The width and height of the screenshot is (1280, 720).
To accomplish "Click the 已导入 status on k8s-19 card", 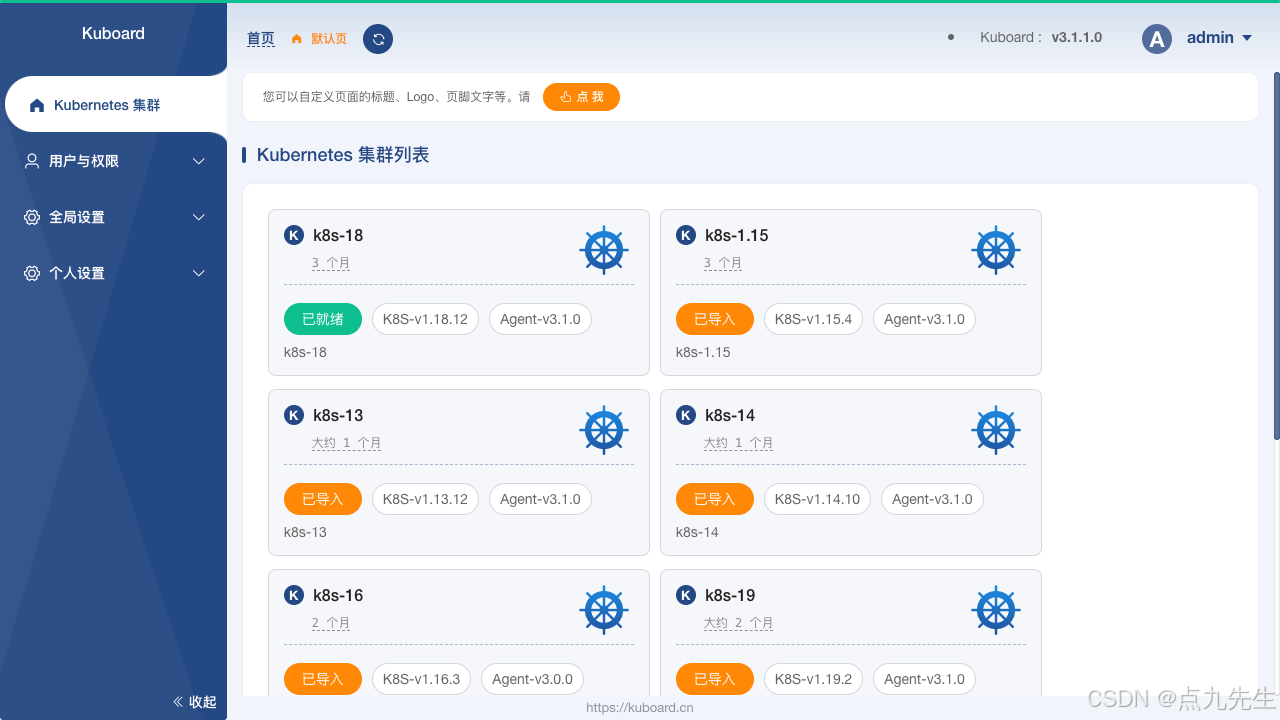I will (715, 679).
